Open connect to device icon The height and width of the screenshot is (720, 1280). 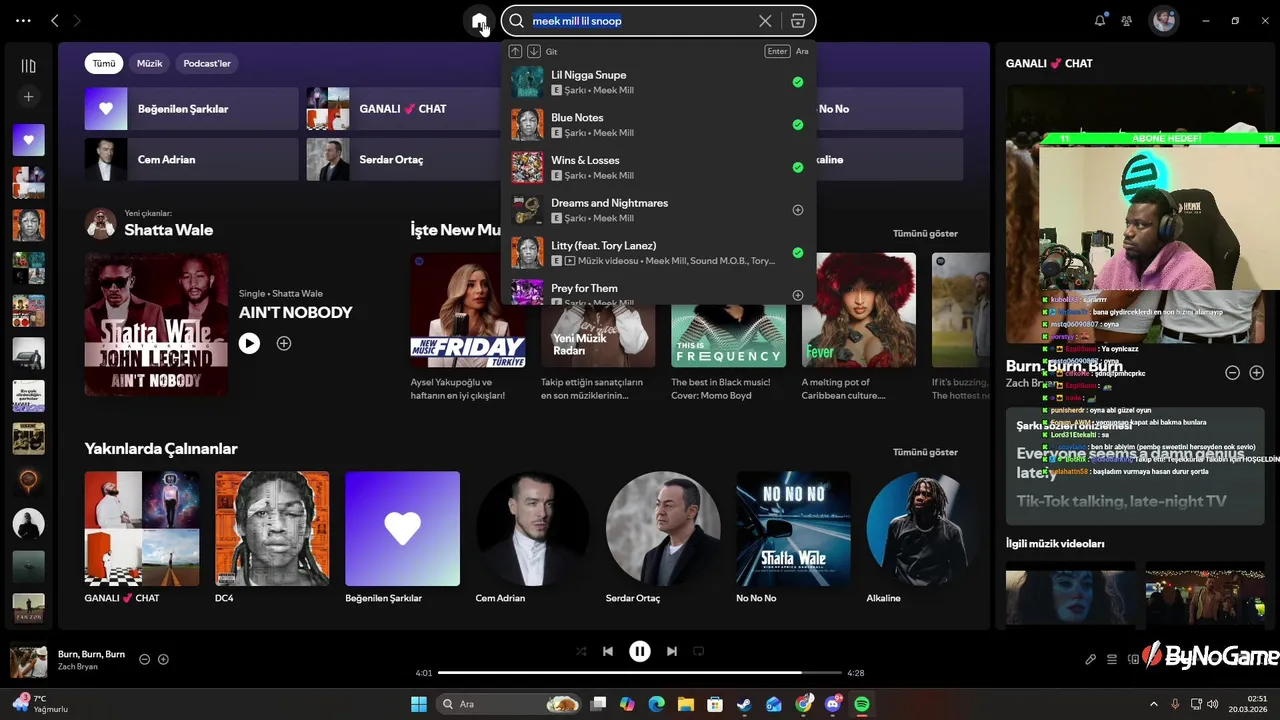1133,659
